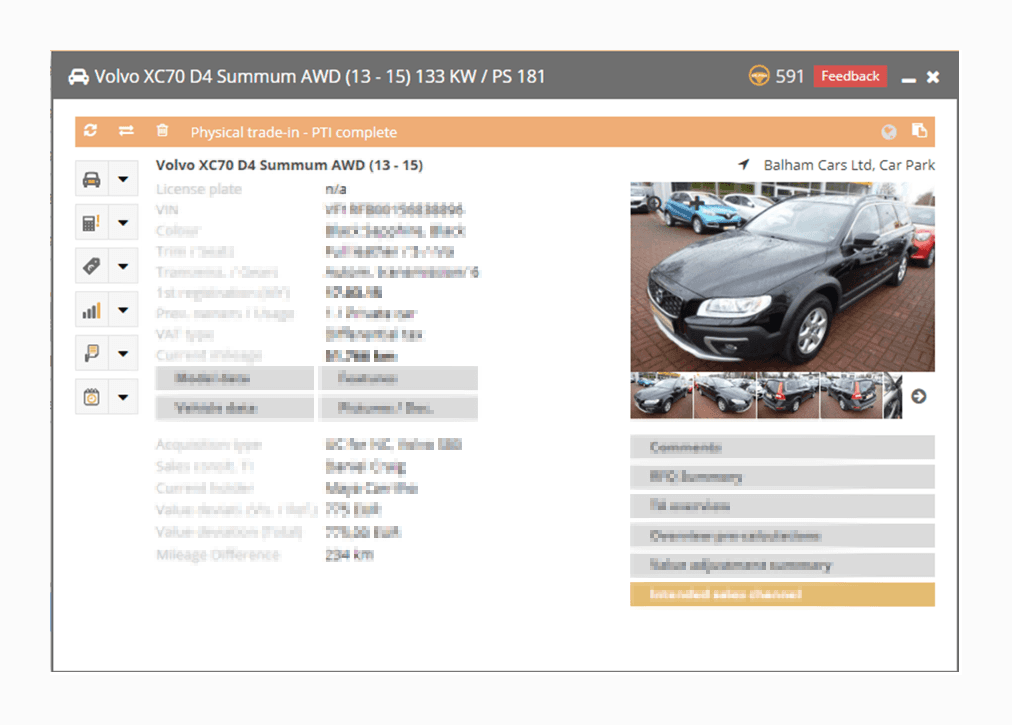Select the third thumbnail showing rear view
This screenshot has height=725, width=1012.
(788, 396)
